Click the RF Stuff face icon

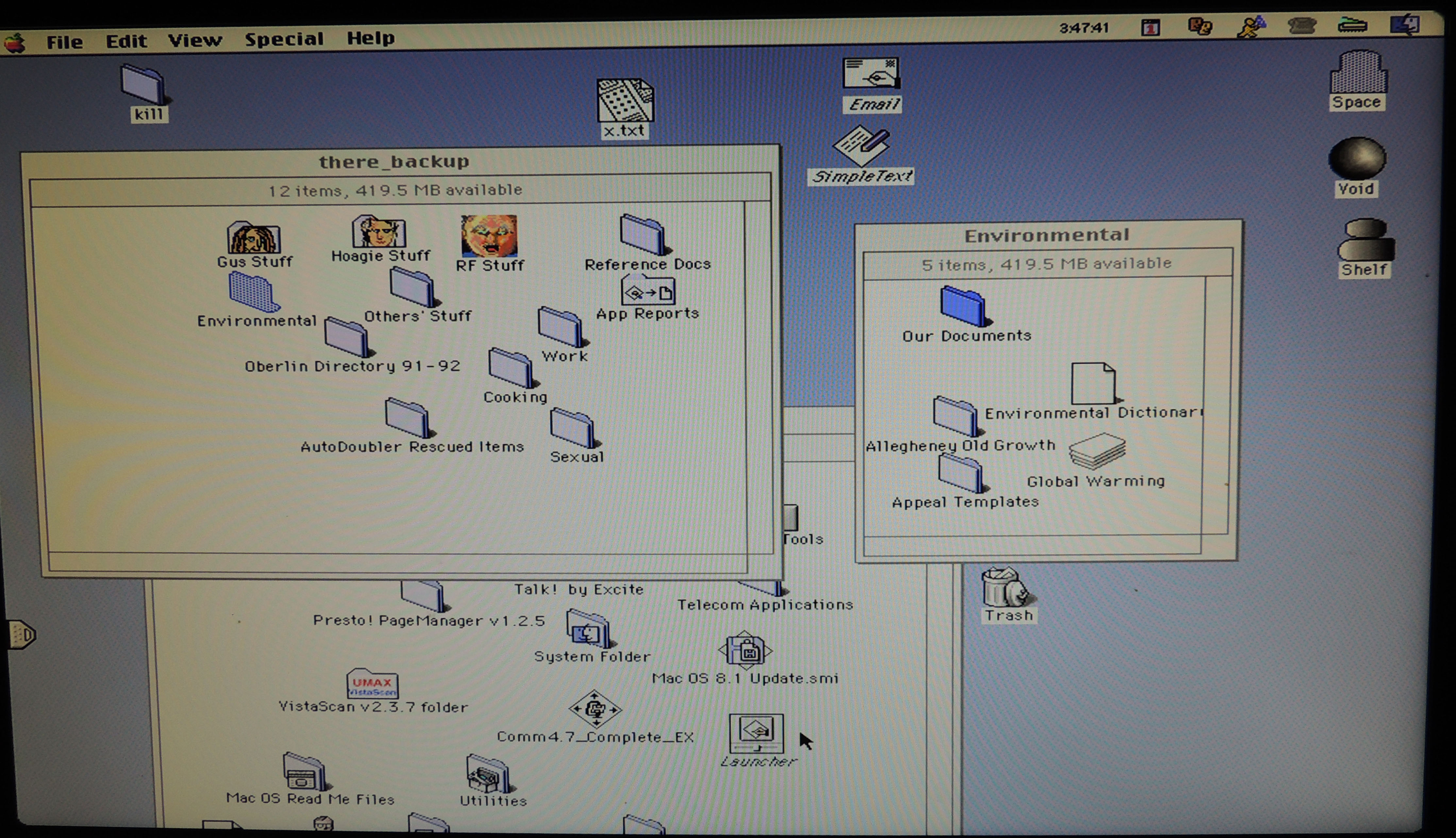coord(489,236)
